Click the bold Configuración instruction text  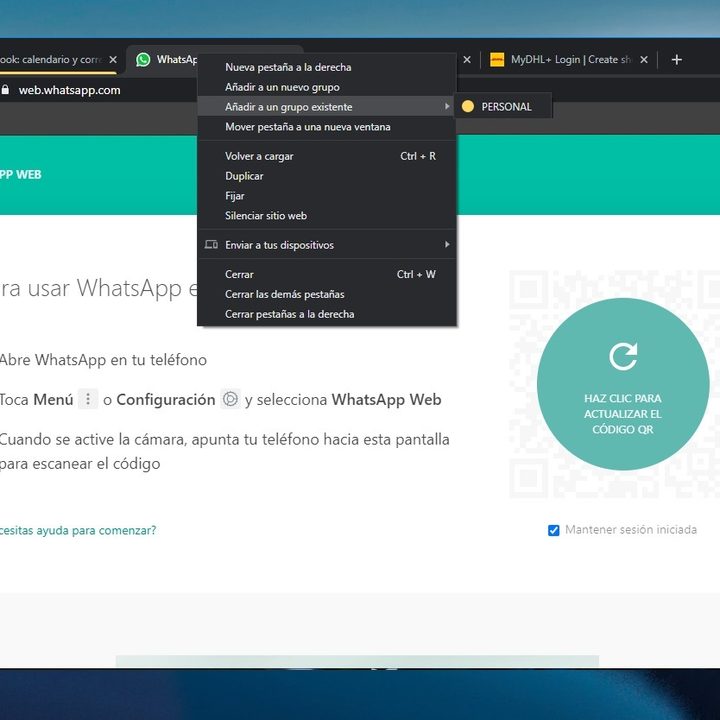[x=166, y=399]
